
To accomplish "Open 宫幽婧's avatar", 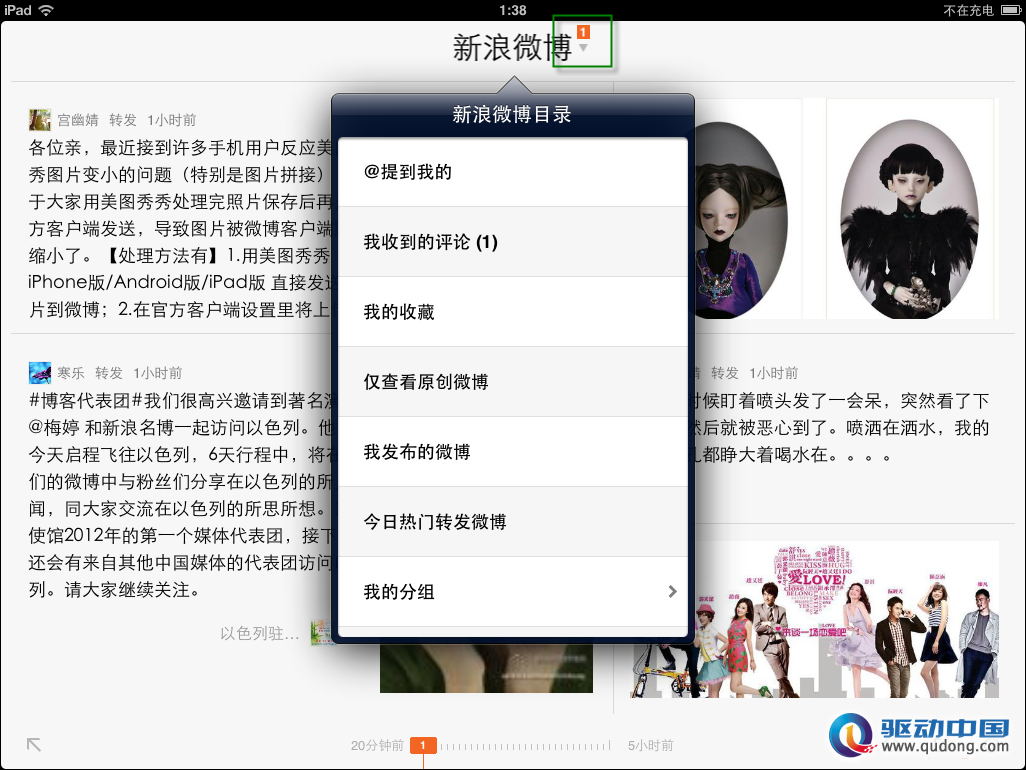I will point(40,120).
